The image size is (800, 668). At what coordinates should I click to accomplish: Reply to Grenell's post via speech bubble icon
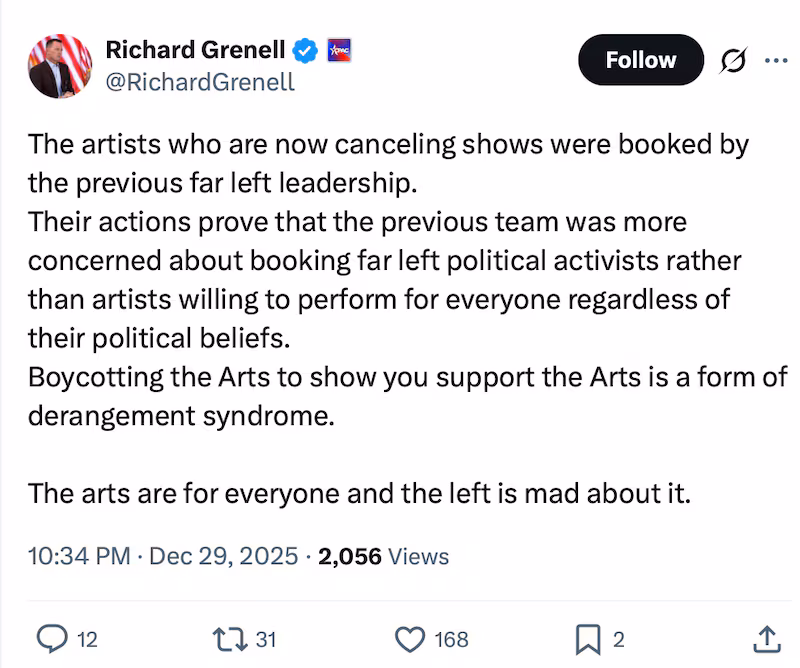(x=52, y=637)
